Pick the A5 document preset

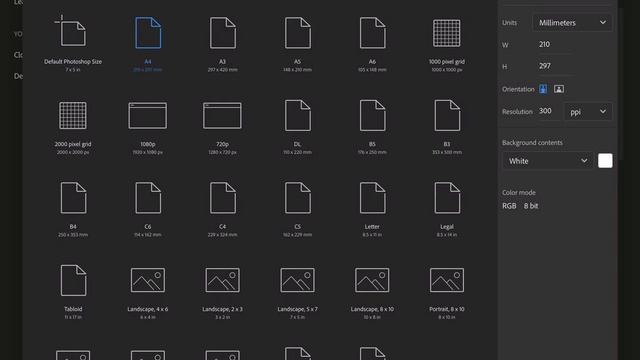(x=297, y=43)
